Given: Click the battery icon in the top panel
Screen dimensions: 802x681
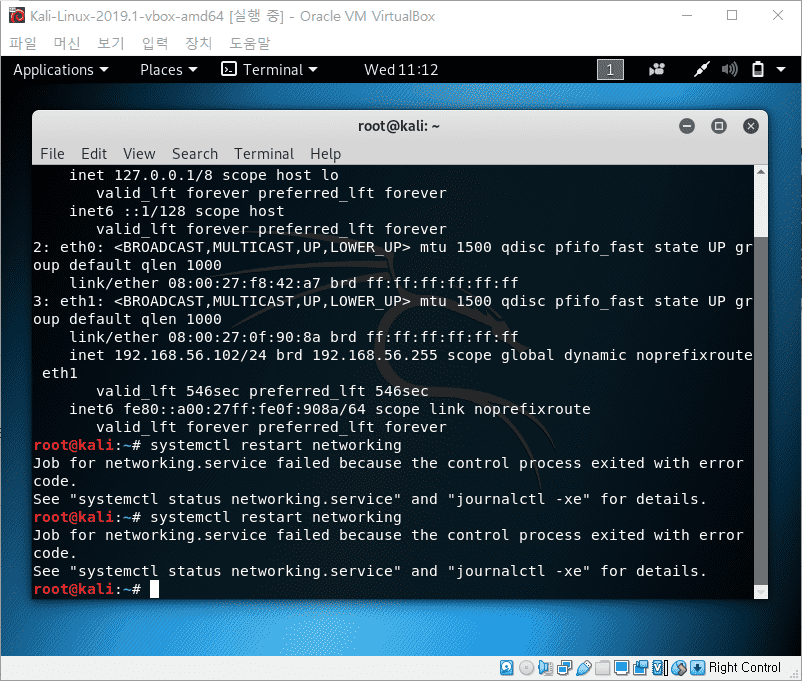Looking at the screenshot, I should tap(758, 70).
